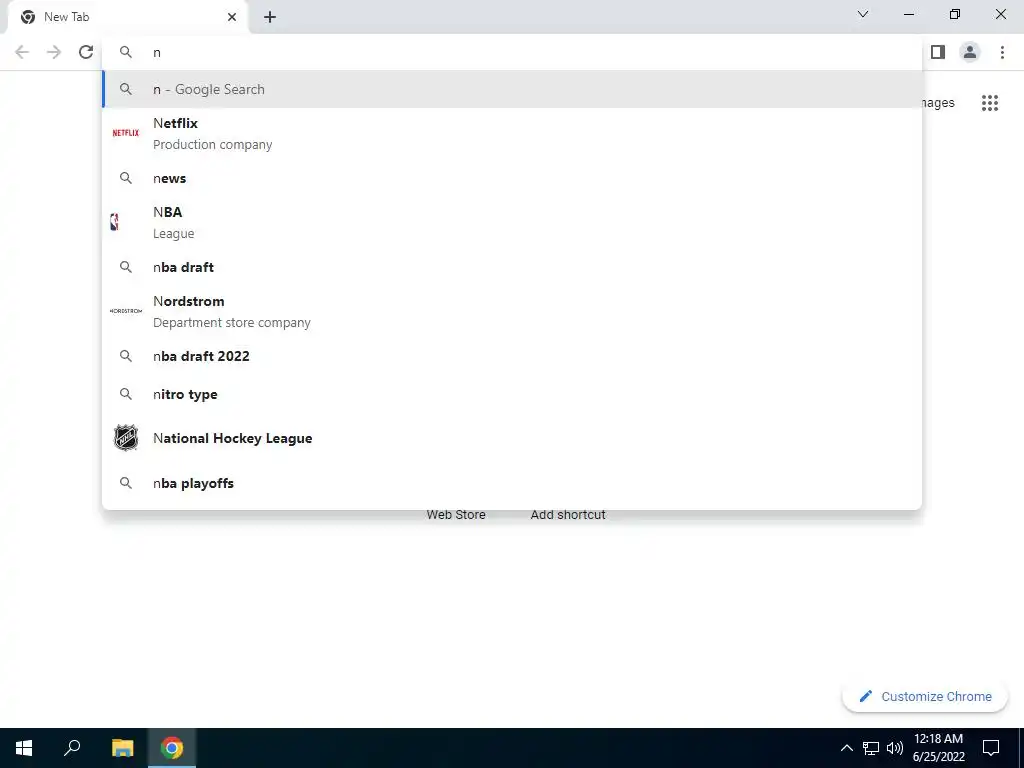Select the 'nitro type' suggestion
This screenshot has height=768, width=1024.
(x=512, y=394)
